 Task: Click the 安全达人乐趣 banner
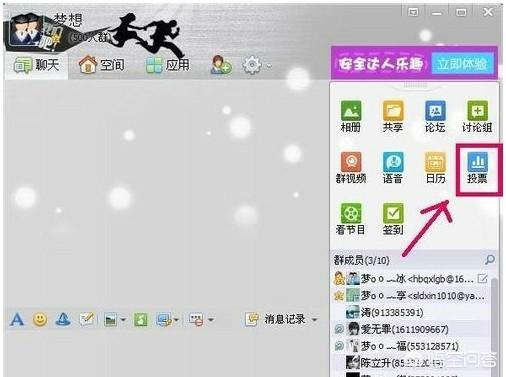(381, 63)
